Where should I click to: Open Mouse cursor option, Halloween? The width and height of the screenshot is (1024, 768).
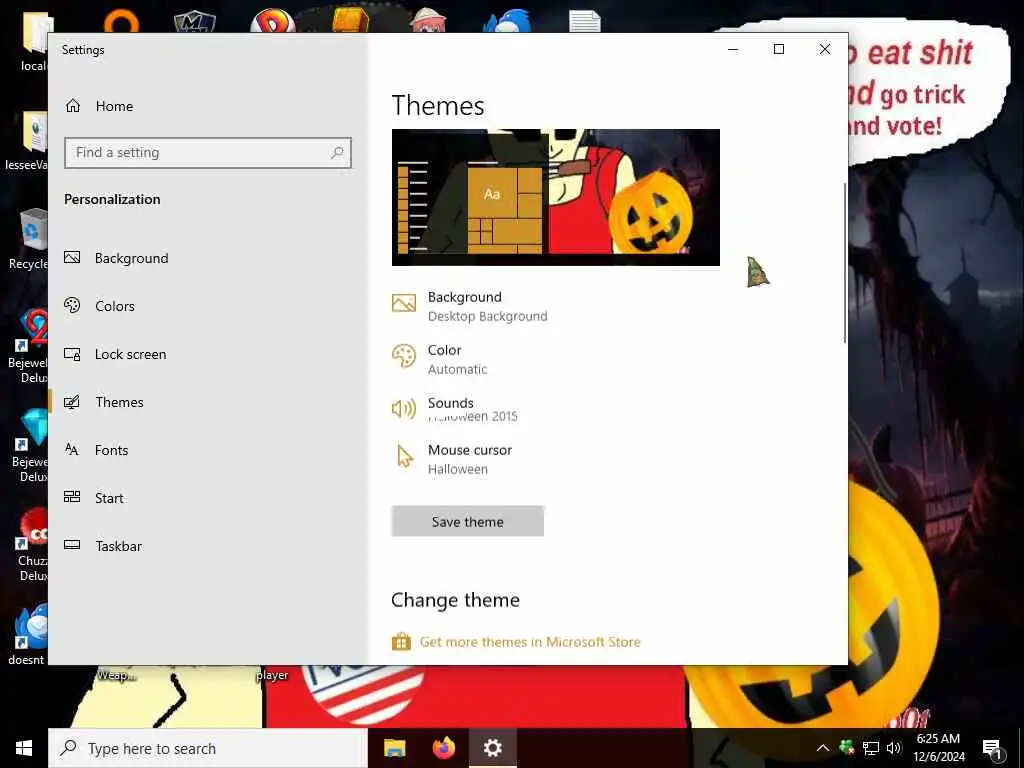[452, 459]
